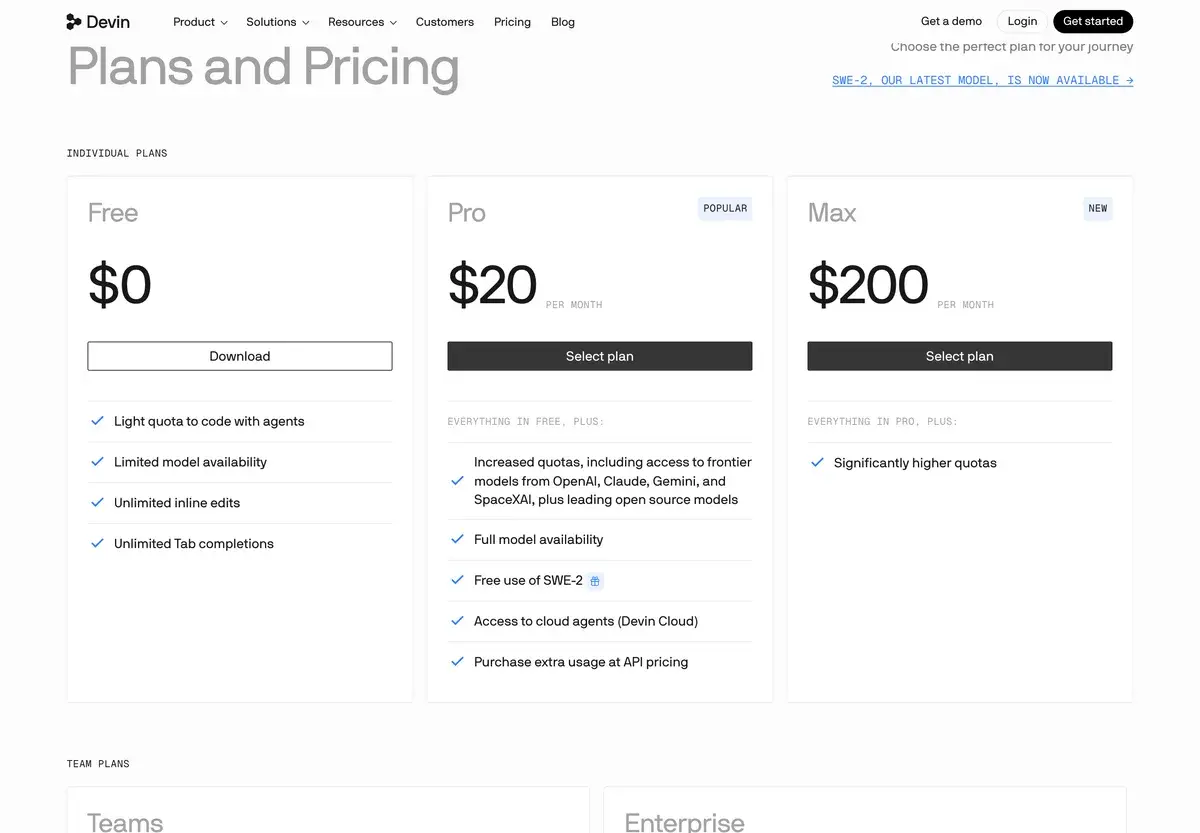Click the checkmark beside Purchase extra usage

pos(457,662)
